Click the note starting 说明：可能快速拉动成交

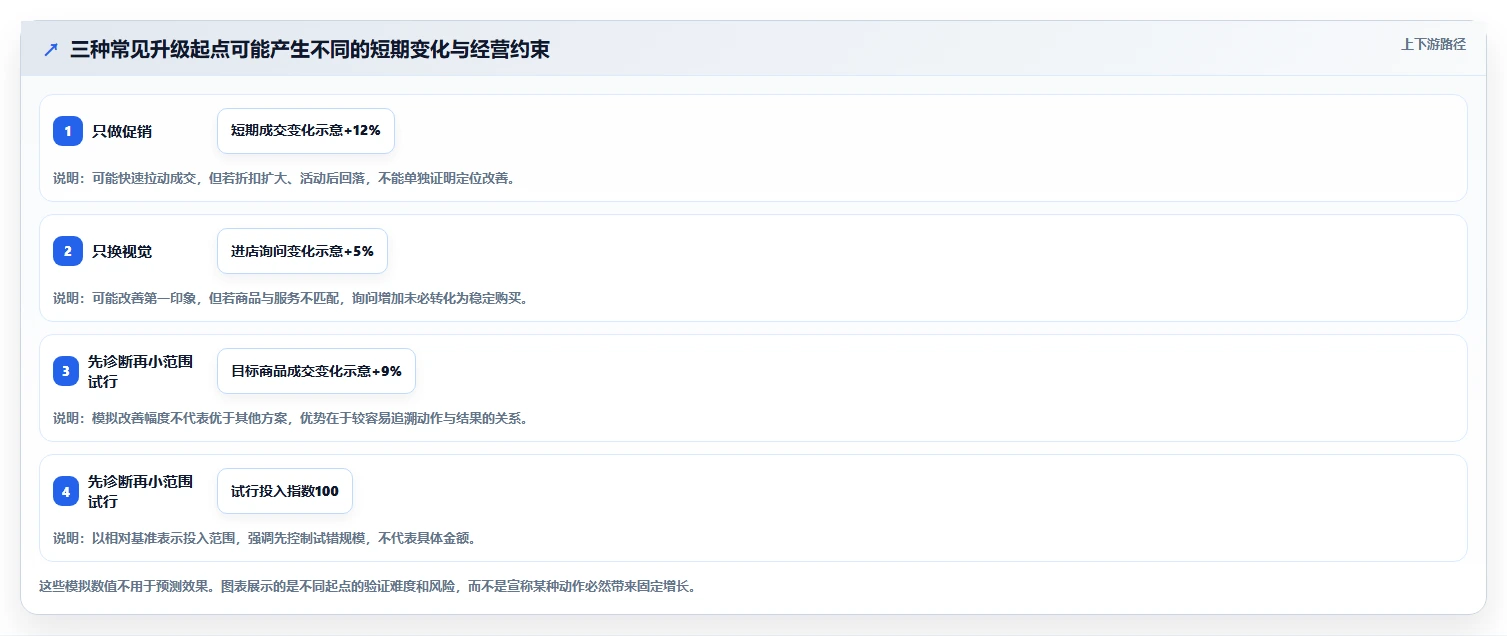coord(284,178)
